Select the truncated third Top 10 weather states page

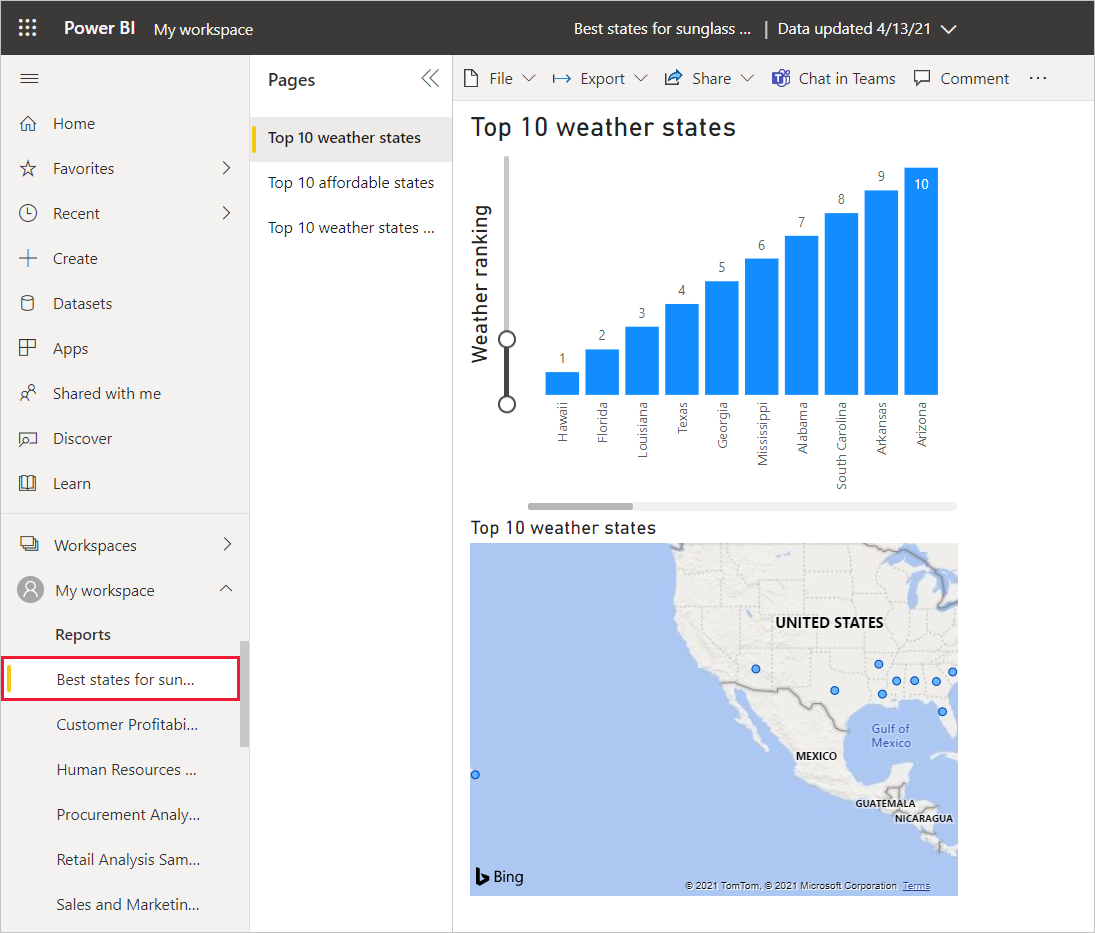click(x=351, y=228)
